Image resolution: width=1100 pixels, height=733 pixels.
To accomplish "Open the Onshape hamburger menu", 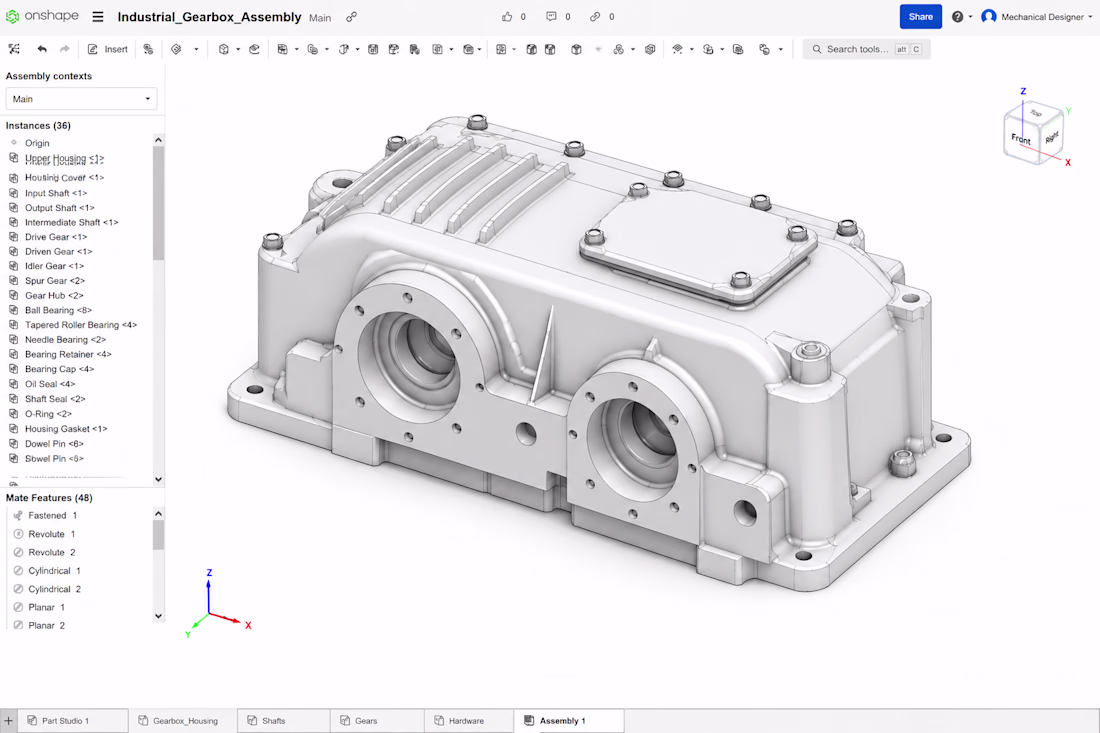I will pyautogui.click(x=98, y=17).
